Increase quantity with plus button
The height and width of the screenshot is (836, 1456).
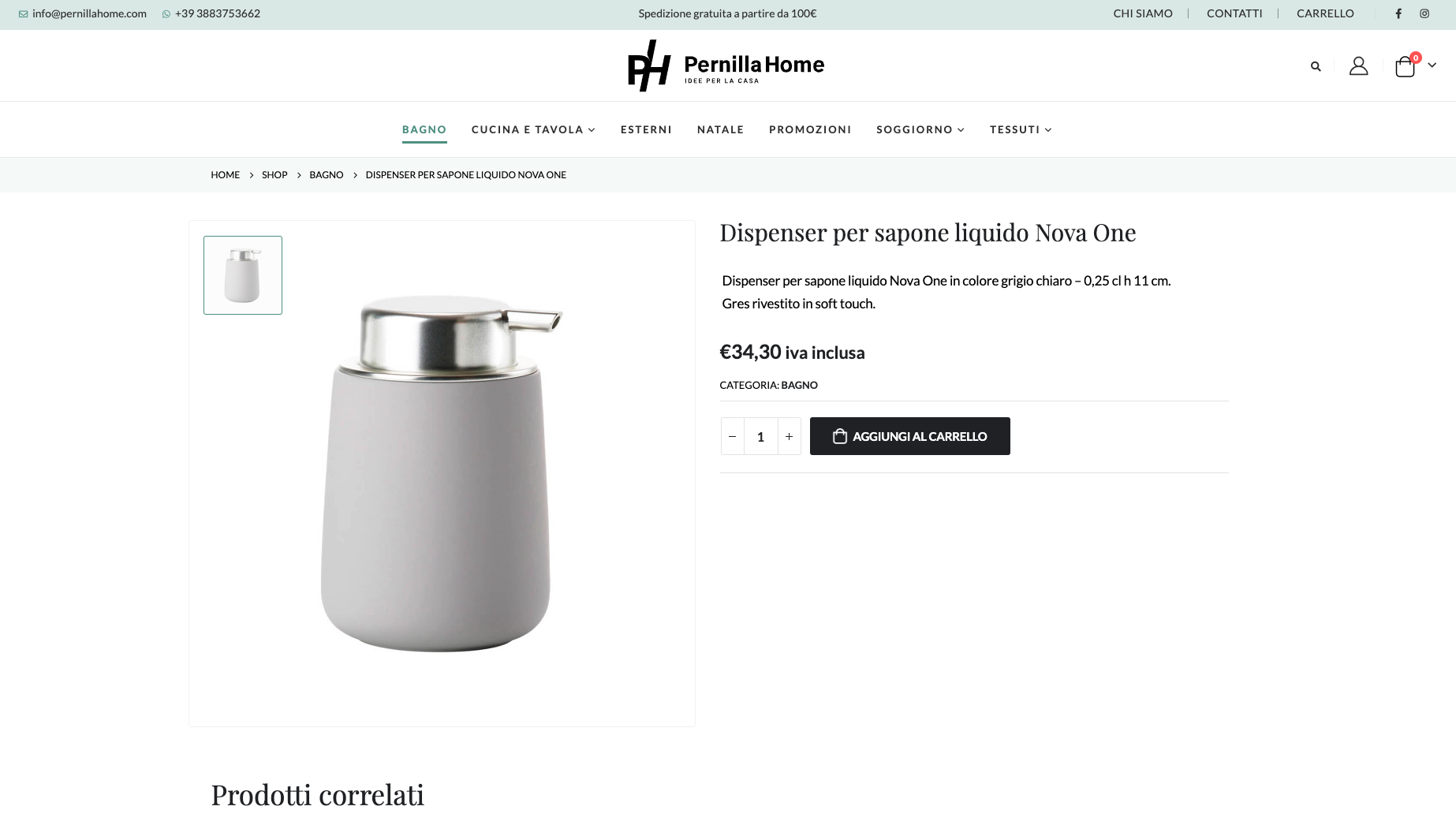[x=789, y=436]
